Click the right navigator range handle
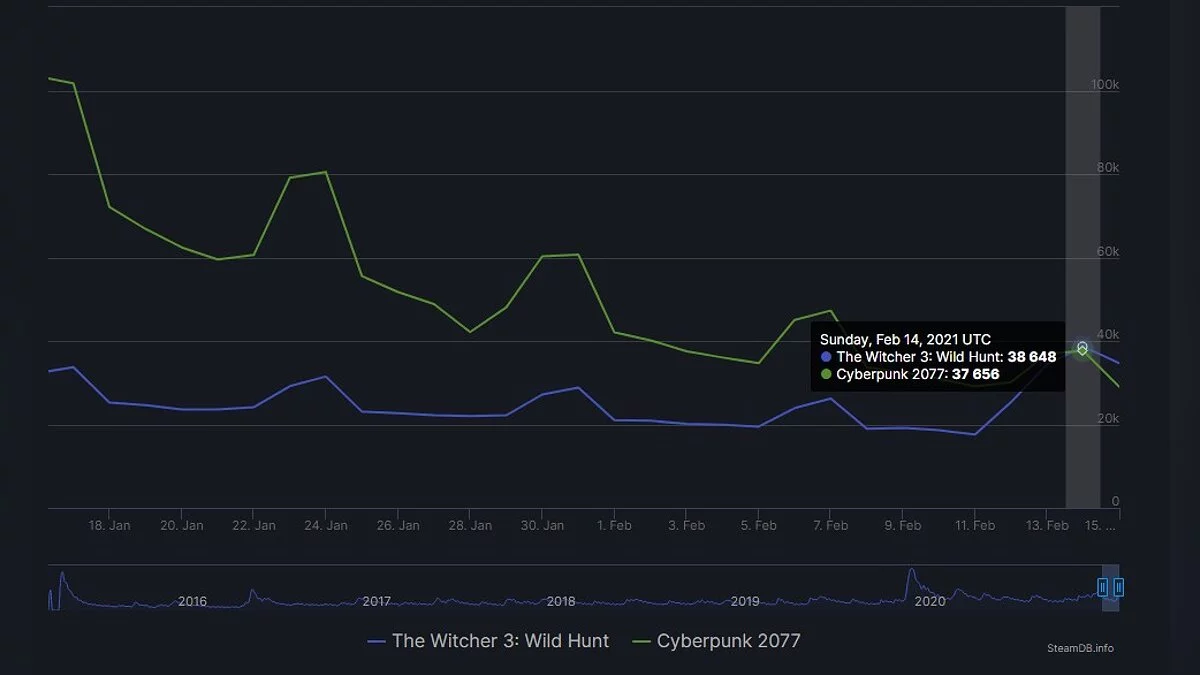The width and height of the screenshot is (1200, 675). coord(1119,587)
